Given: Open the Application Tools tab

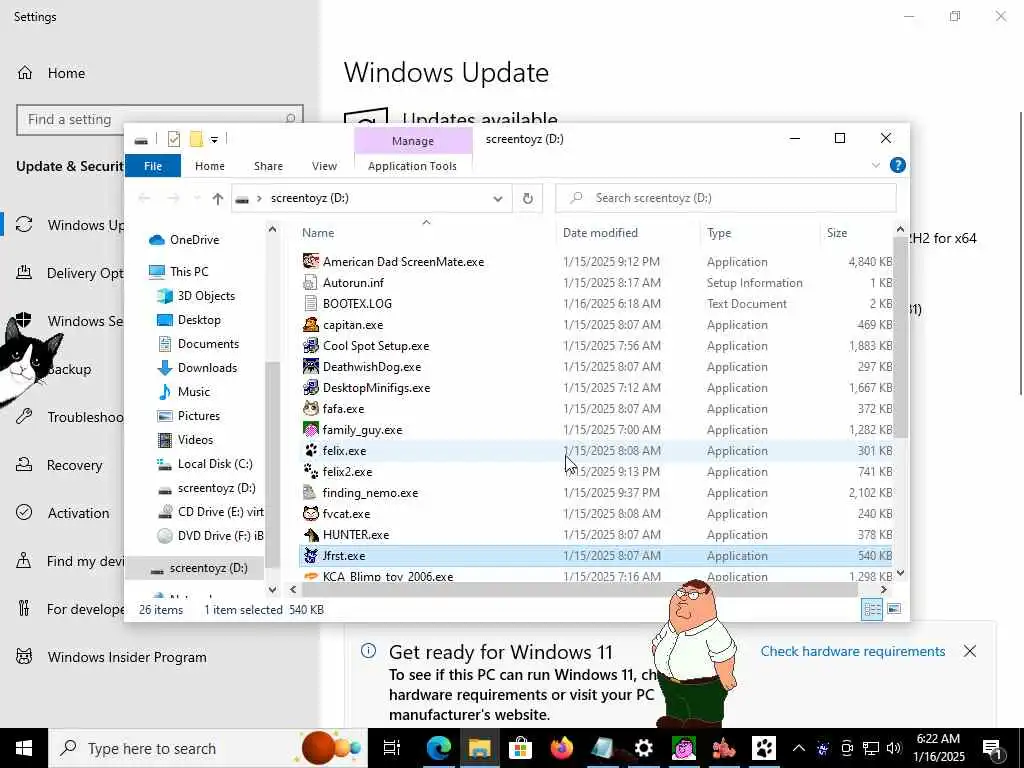Looking at the screenshot, I should (x=412, y=166).
